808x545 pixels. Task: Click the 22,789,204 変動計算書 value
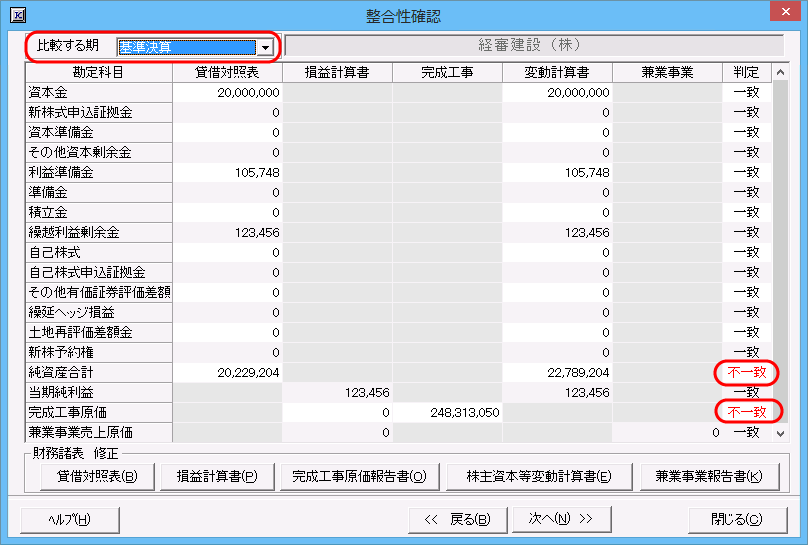578,373
